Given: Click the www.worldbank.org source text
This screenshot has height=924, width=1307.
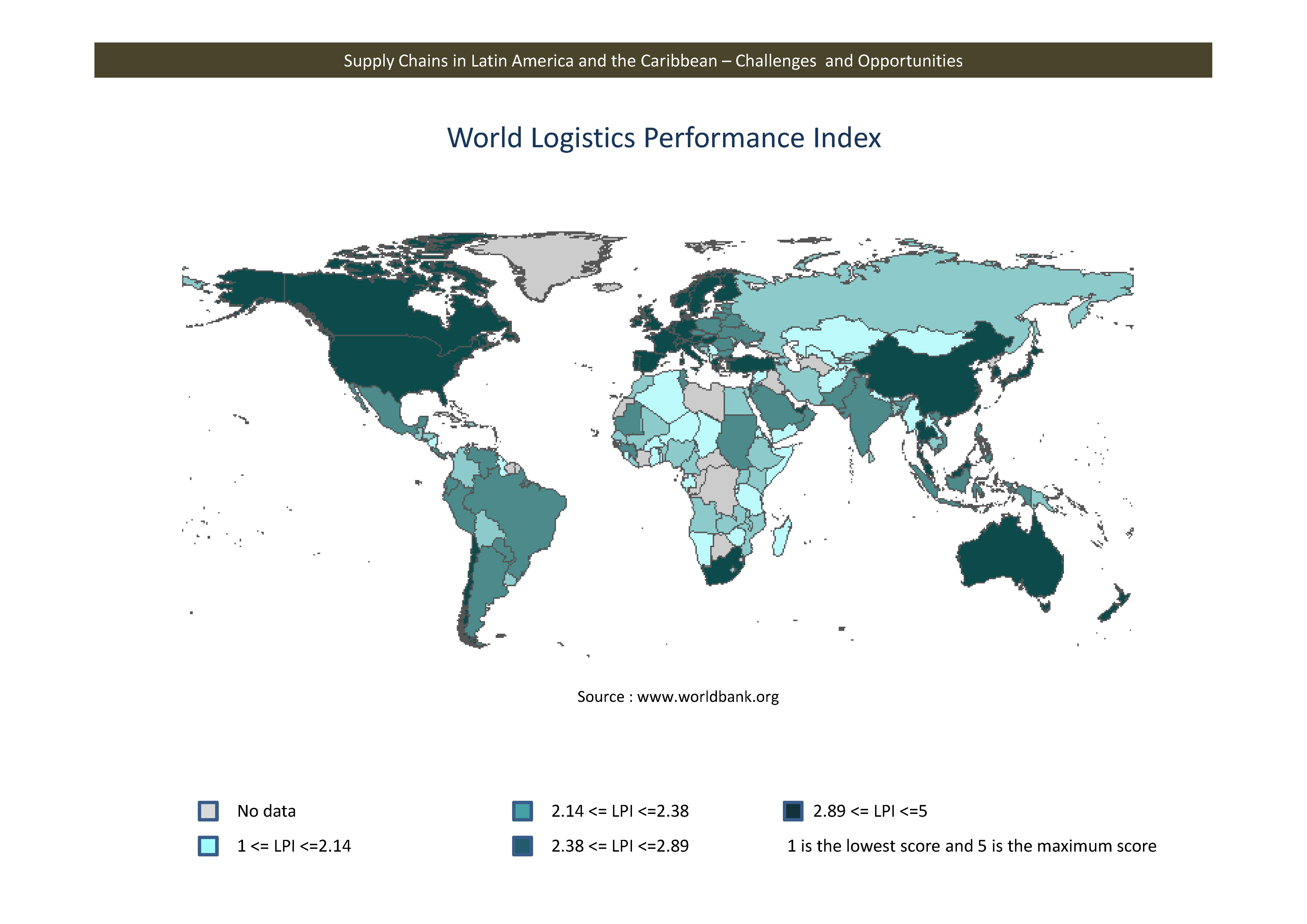Looking at the screenshot, I should coord(708,697).
